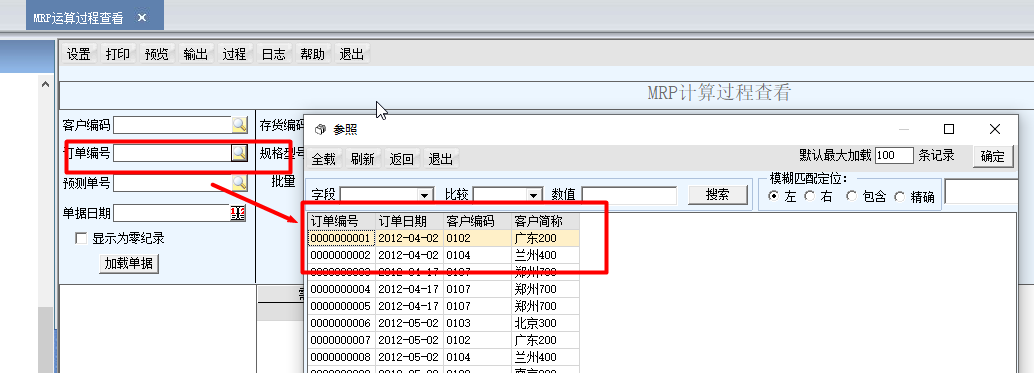The height and width of the screenshot is (373, 1034).
Task: Click 输出 in the main toolbar
Action: 196,54
